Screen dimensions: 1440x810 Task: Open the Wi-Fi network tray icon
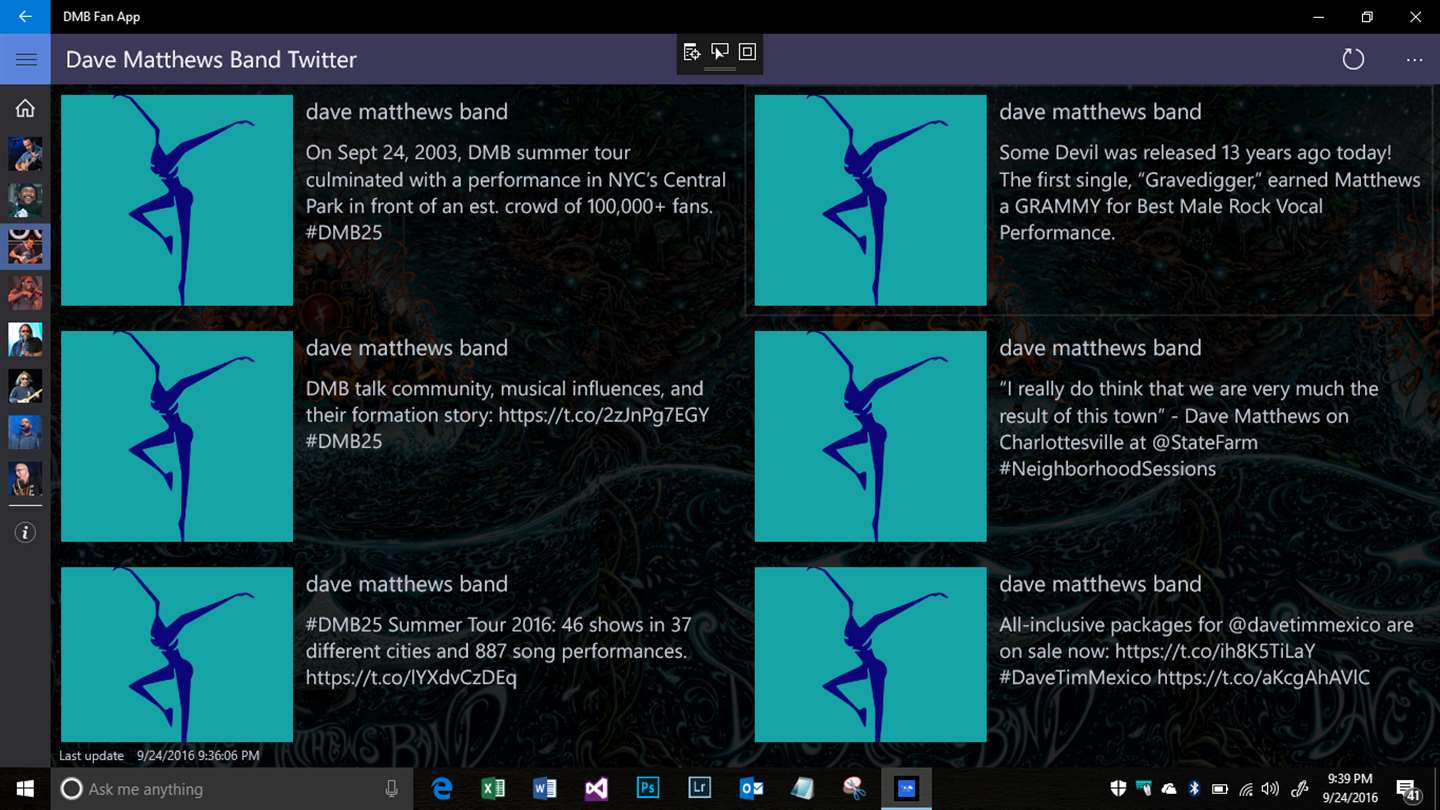point(1246,789)
